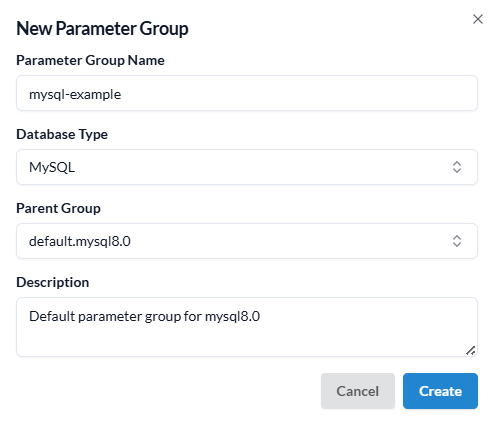Viewport: 493px width, 425px height.
Task: Click inside the Description text area
Action: click(247, 327)
